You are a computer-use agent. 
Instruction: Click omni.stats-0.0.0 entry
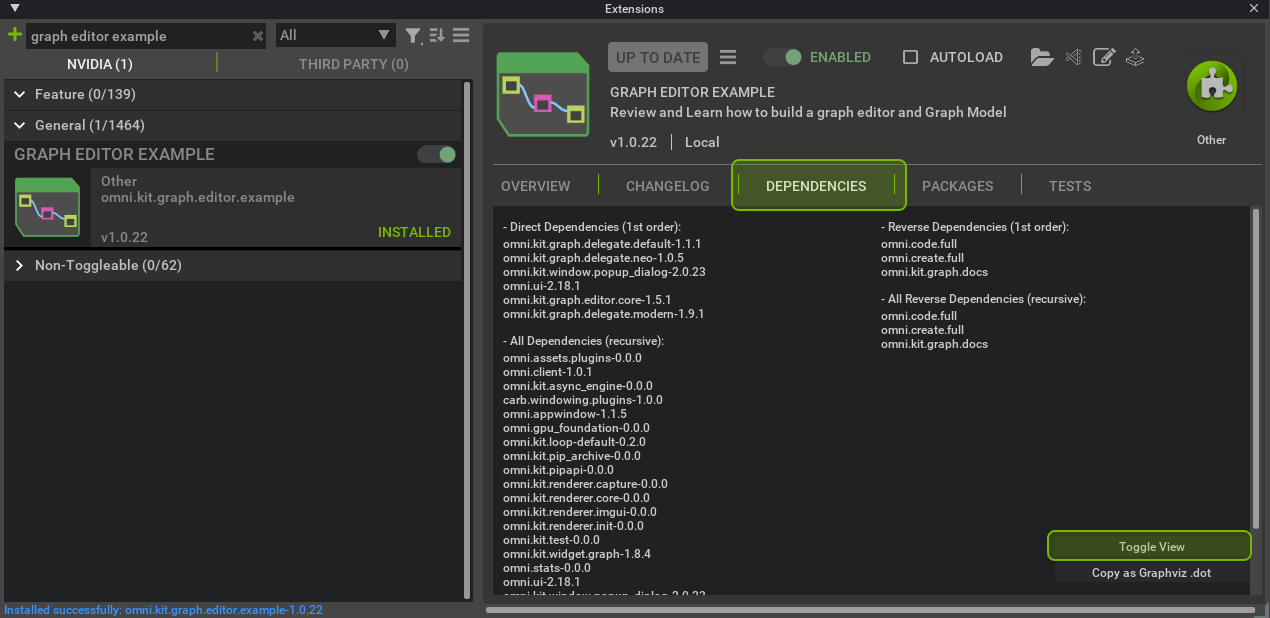(547, 568)
